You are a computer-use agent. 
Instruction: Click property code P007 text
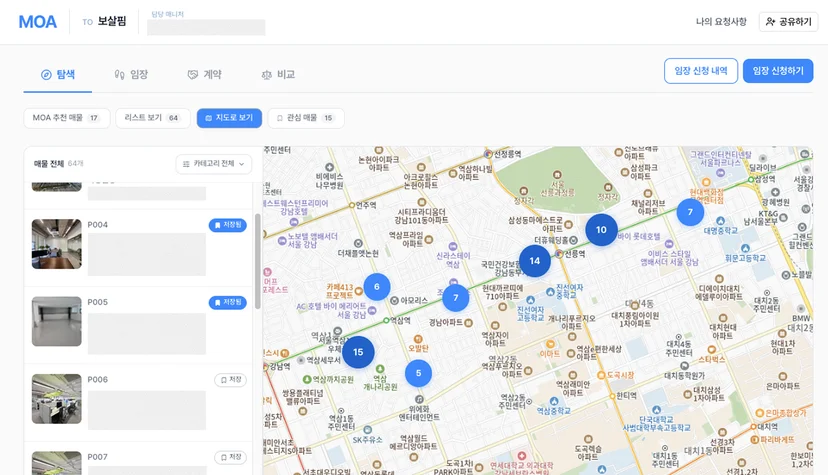coord(98,457)
